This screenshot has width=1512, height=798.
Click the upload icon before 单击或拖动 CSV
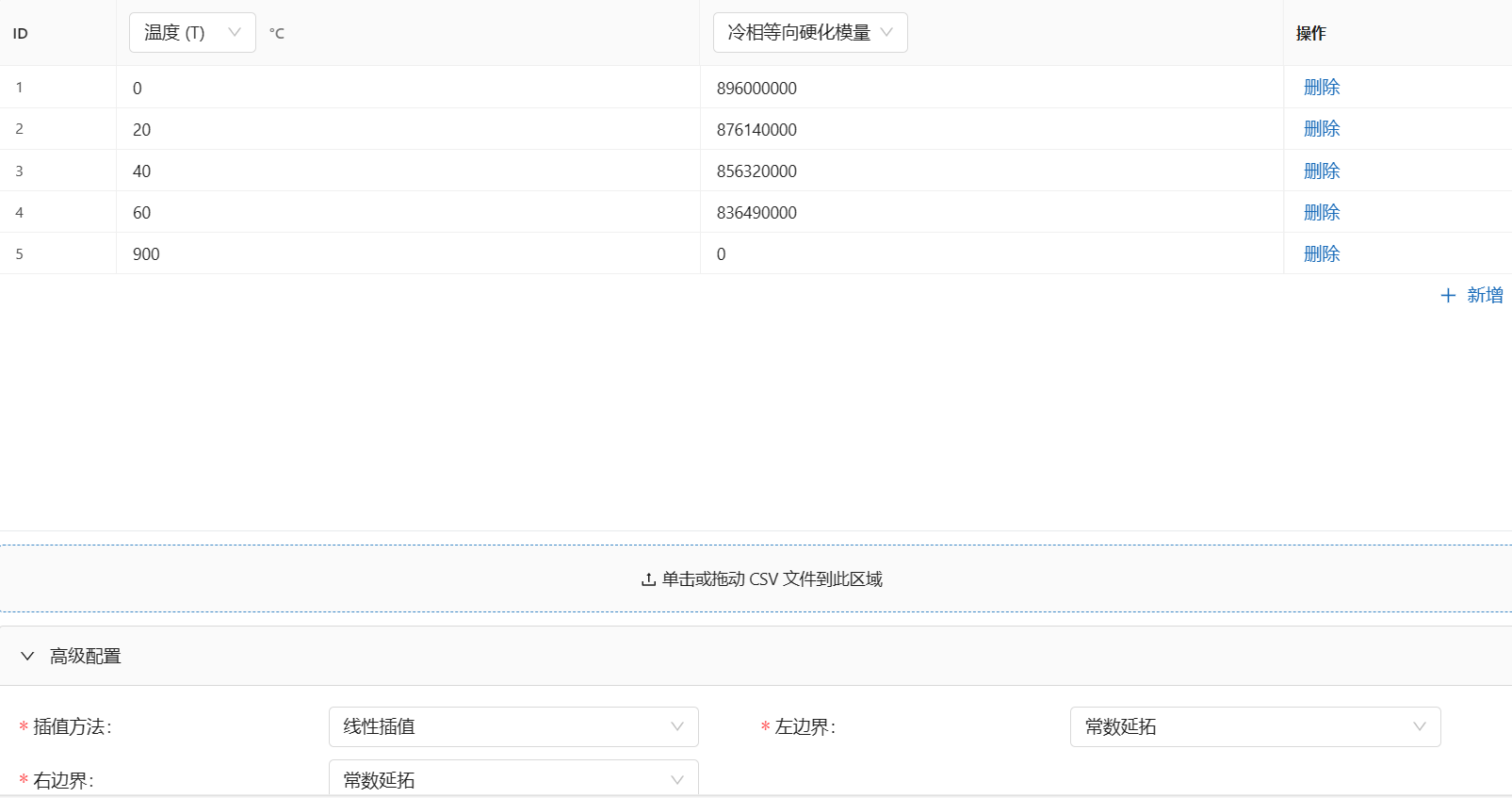pyautogui.click(x=648, y=579)
